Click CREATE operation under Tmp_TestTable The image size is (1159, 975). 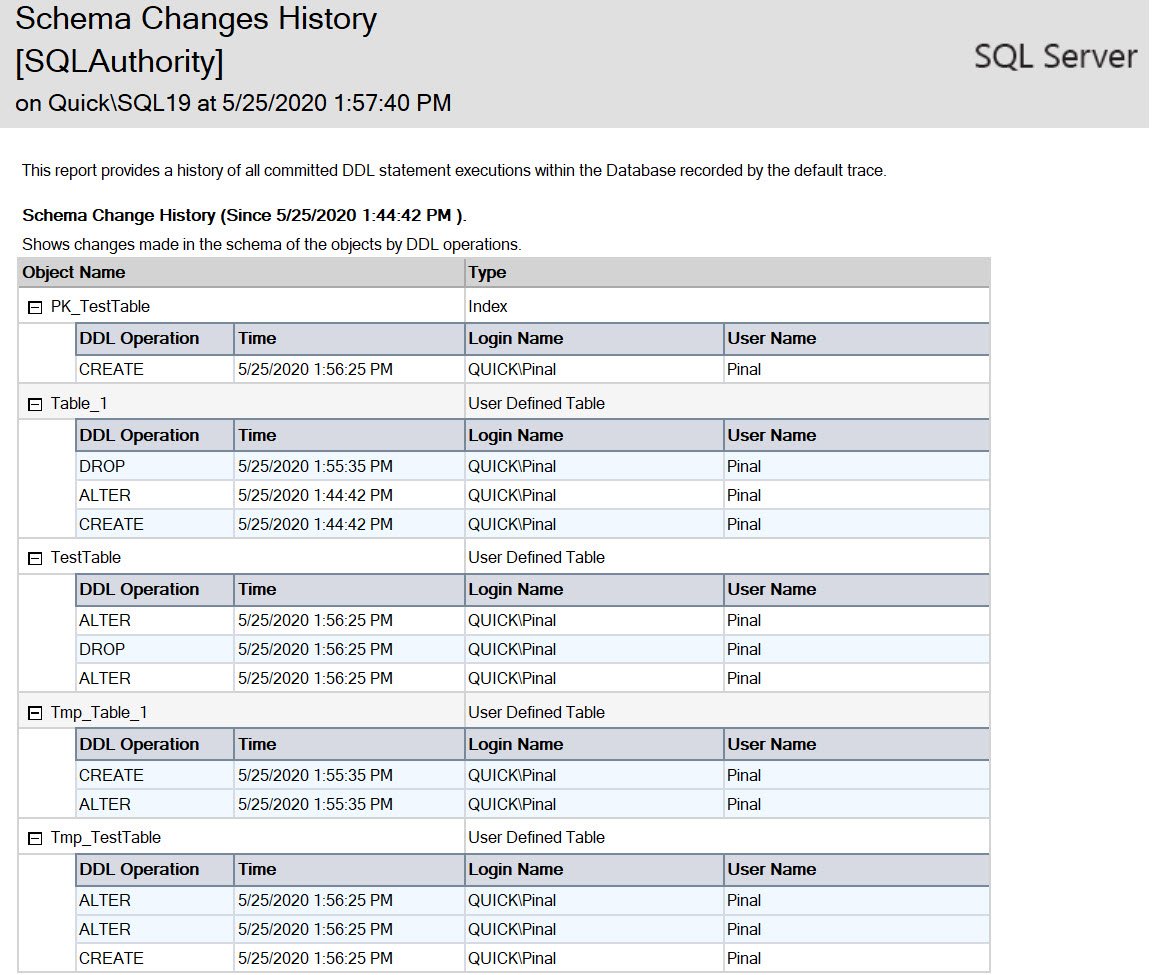tap(111, 958)
